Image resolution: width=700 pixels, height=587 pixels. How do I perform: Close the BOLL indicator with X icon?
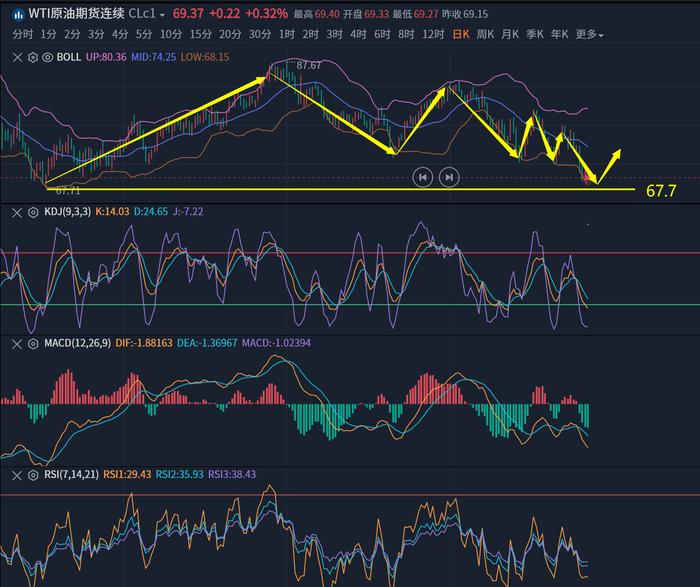coord(17,57)
